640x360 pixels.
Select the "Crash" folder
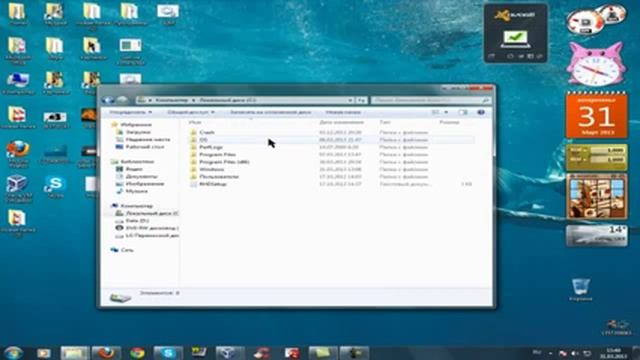point(207,132)
